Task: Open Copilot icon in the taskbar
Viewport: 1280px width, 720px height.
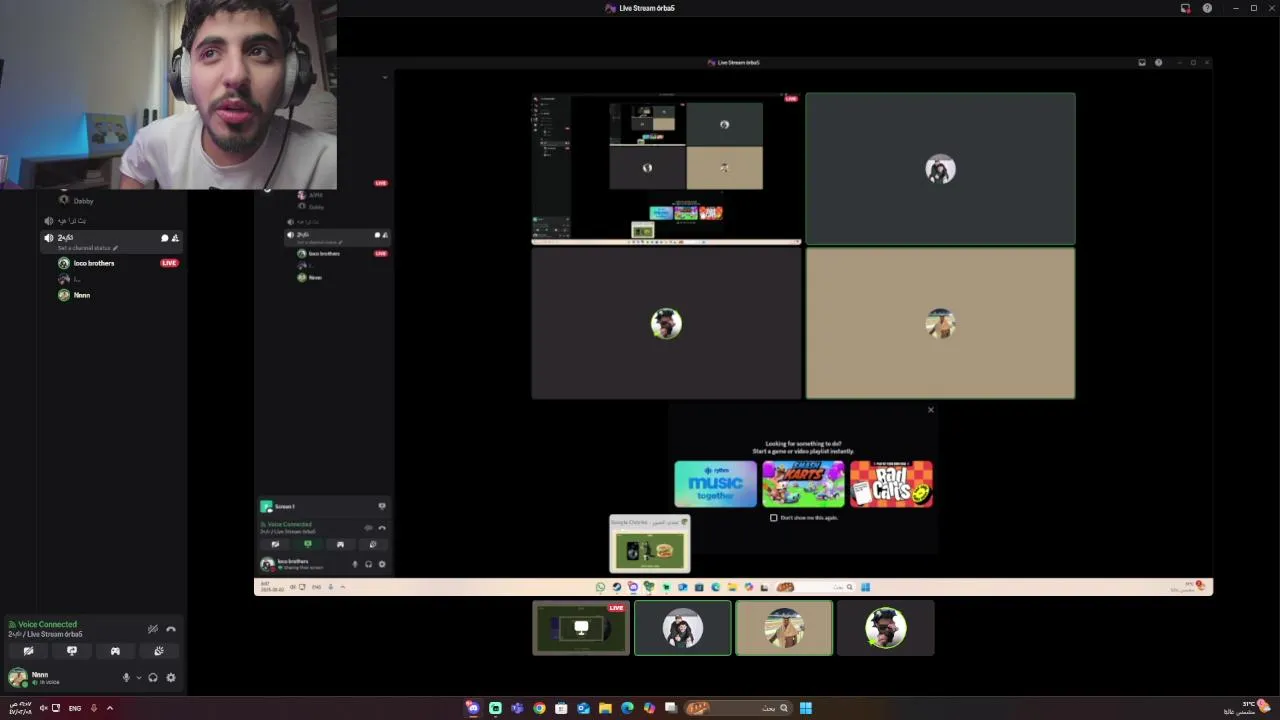Action: [649, 708]
